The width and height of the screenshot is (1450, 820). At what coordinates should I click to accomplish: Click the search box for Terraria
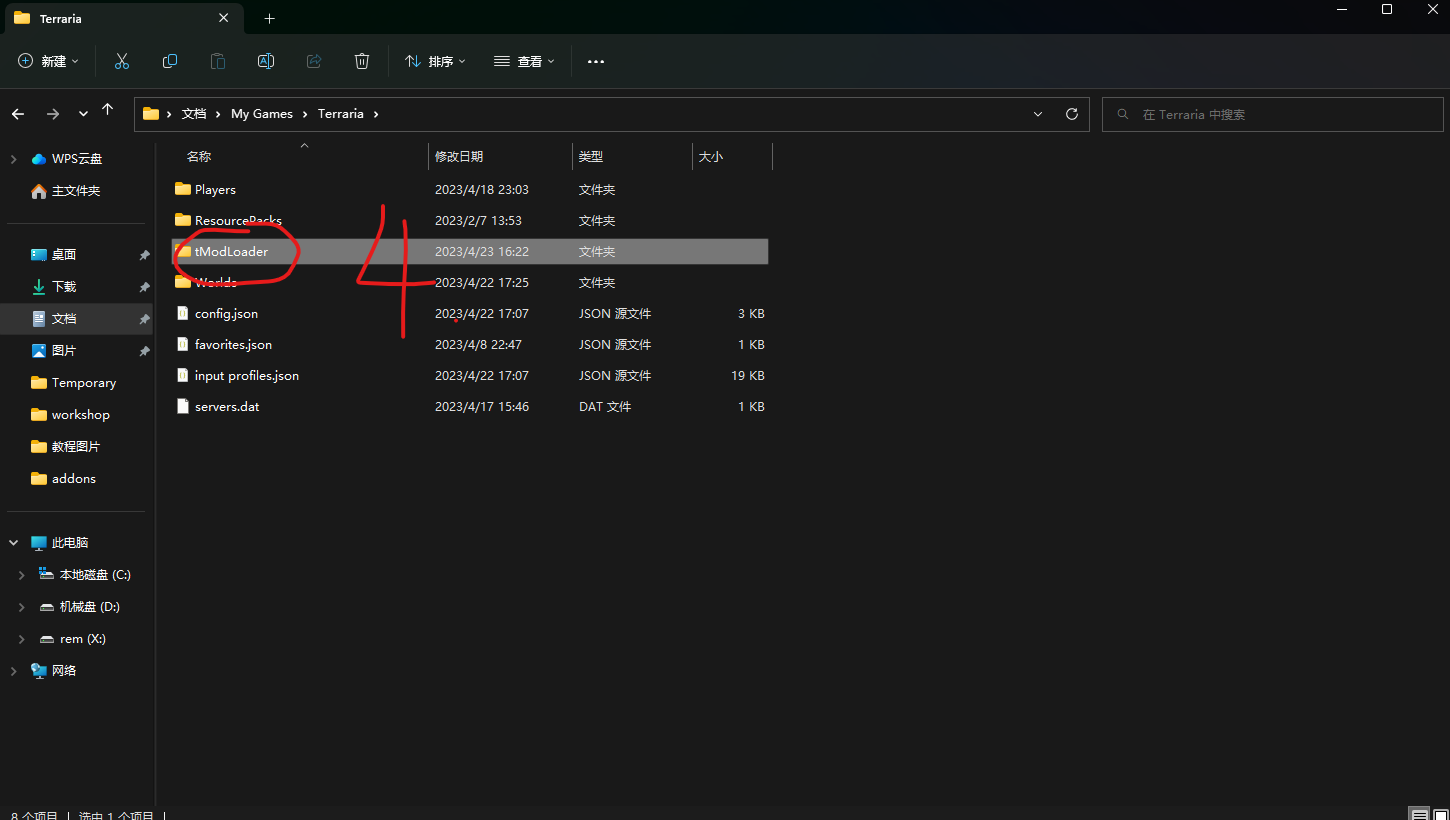pyautogui.click(x=1273, y=114)
